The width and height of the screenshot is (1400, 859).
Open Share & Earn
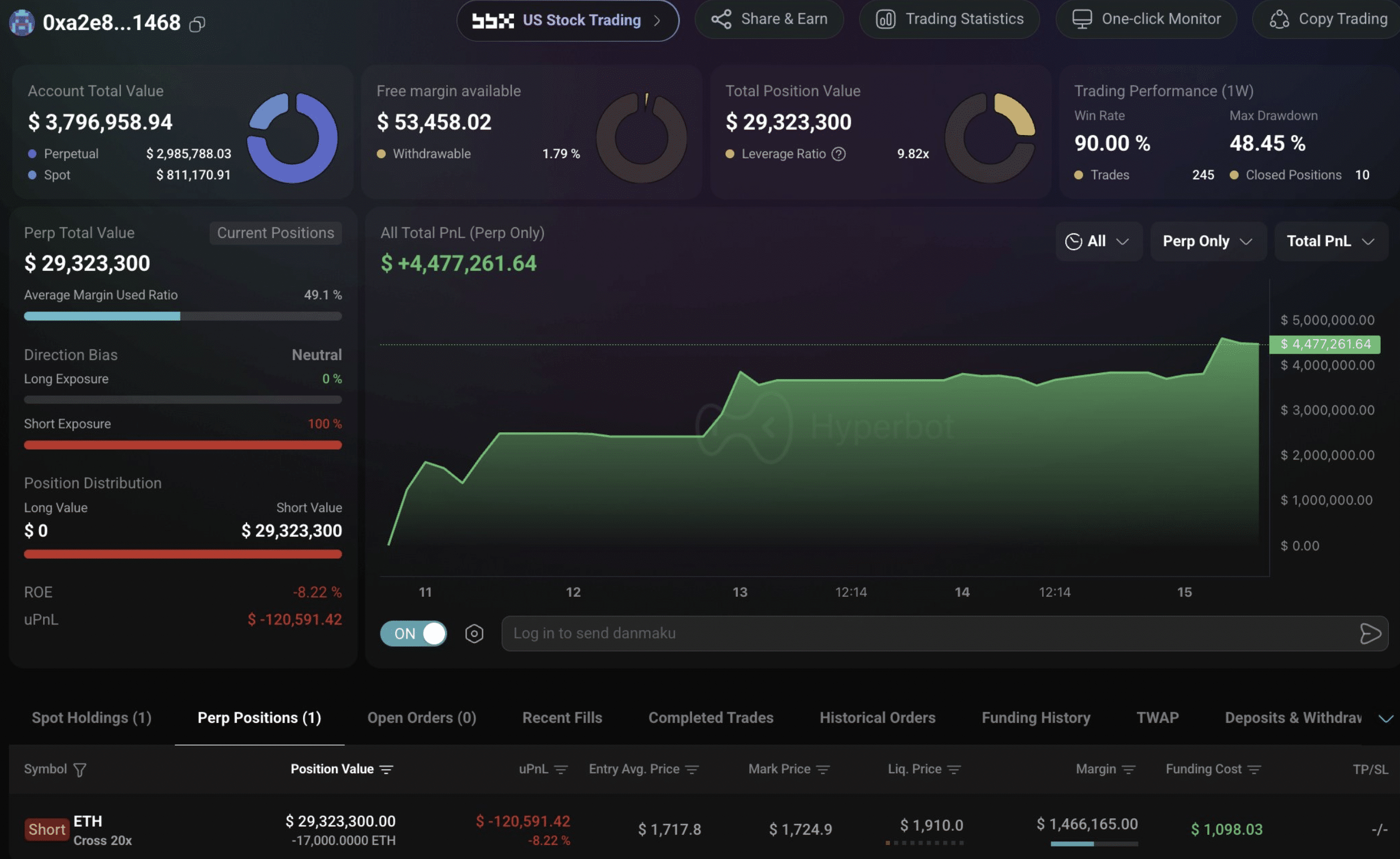(769, 19)
